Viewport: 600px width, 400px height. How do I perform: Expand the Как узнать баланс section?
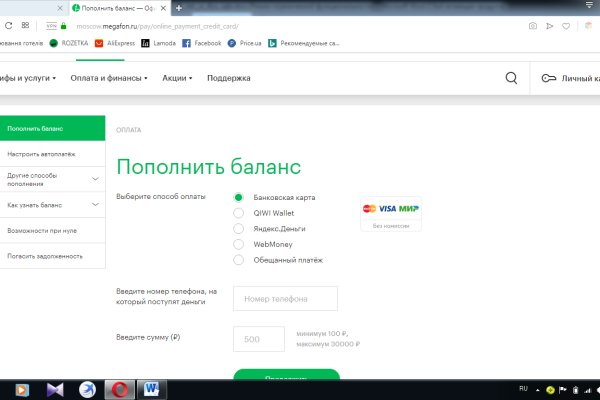click(x=95, y=205)
